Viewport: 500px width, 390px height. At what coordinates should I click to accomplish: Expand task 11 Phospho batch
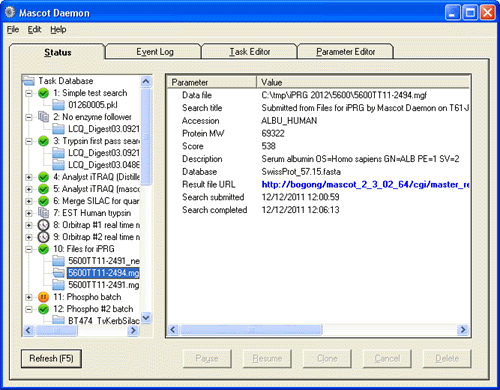[x=29, y=297]
